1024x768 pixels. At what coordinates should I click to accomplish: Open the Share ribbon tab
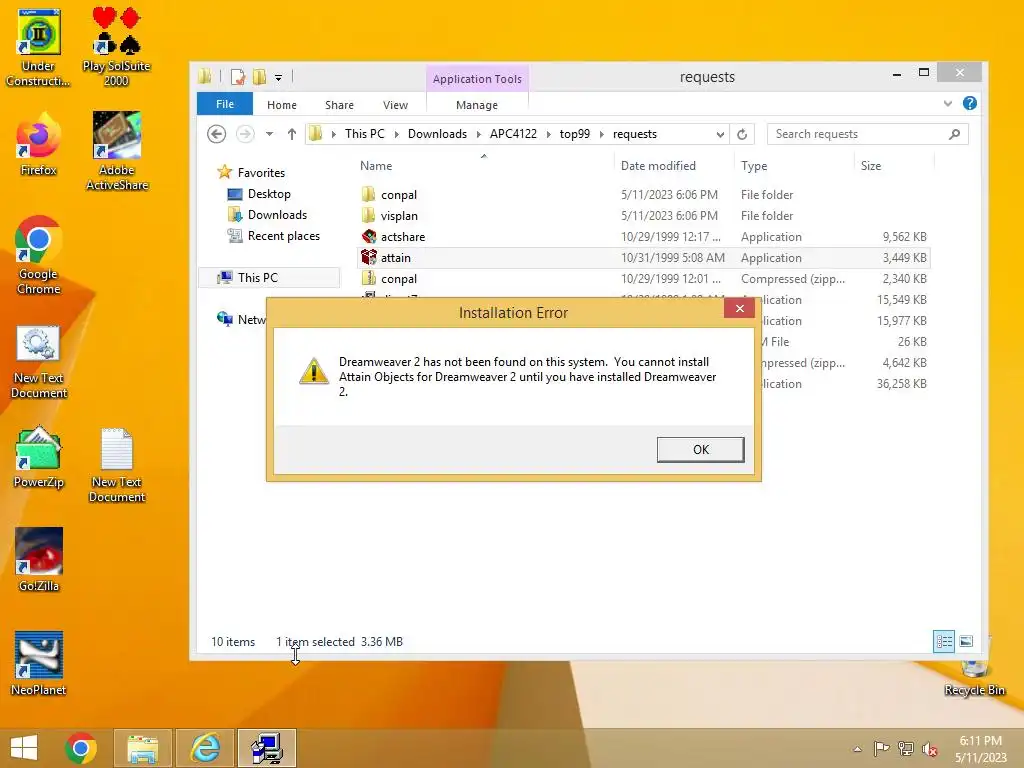[339, 105]
